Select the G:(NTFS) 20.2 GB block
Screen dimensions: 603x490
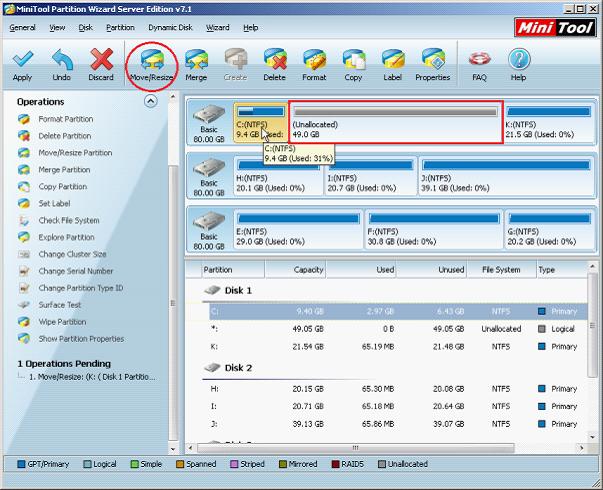tap(549, 230)
